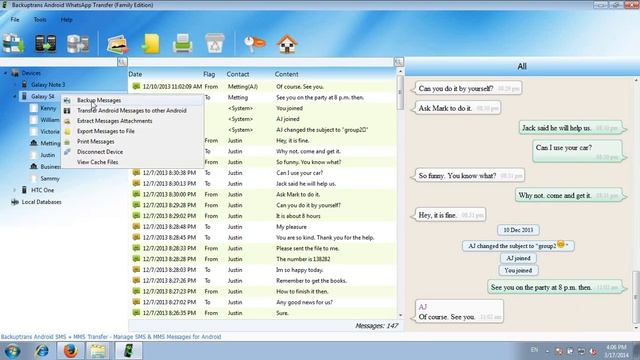Select the Justin contact in tree

click(47, 155)
